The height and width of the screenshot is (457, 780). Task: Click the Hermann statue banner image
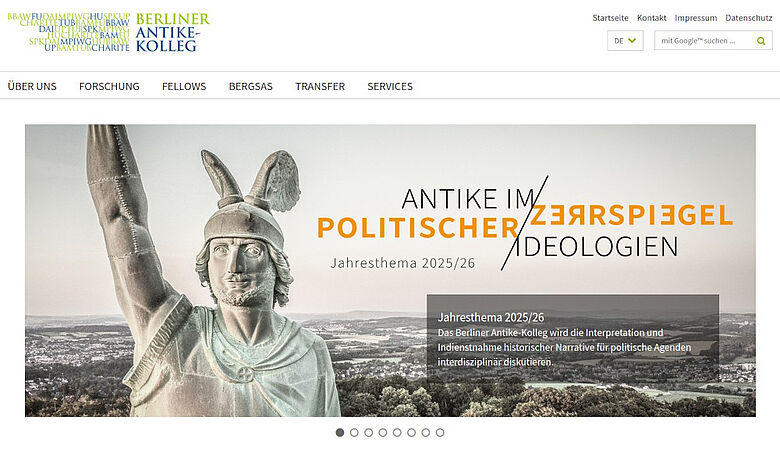390,271
